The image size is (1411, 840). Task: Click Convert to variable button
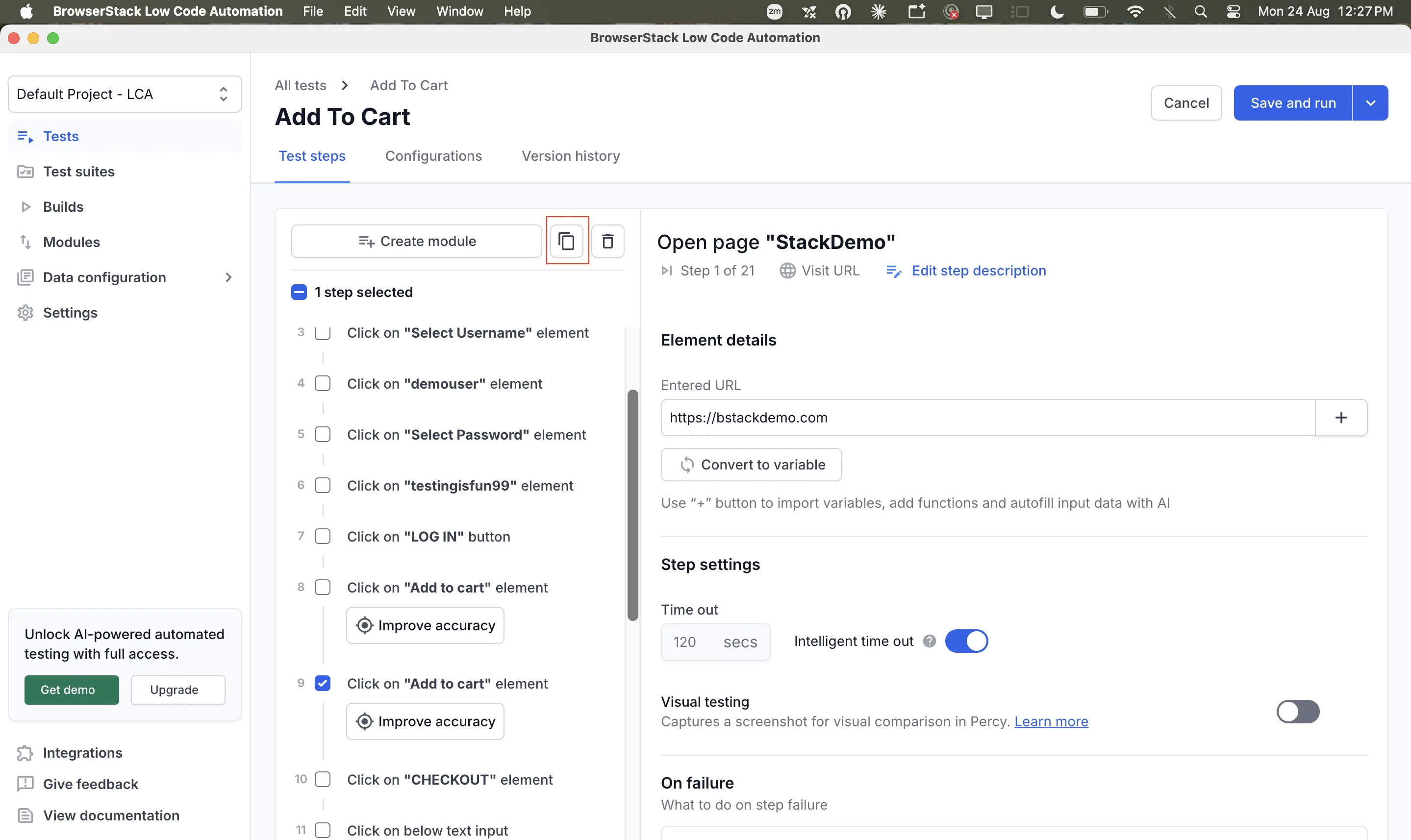point(752,465)
